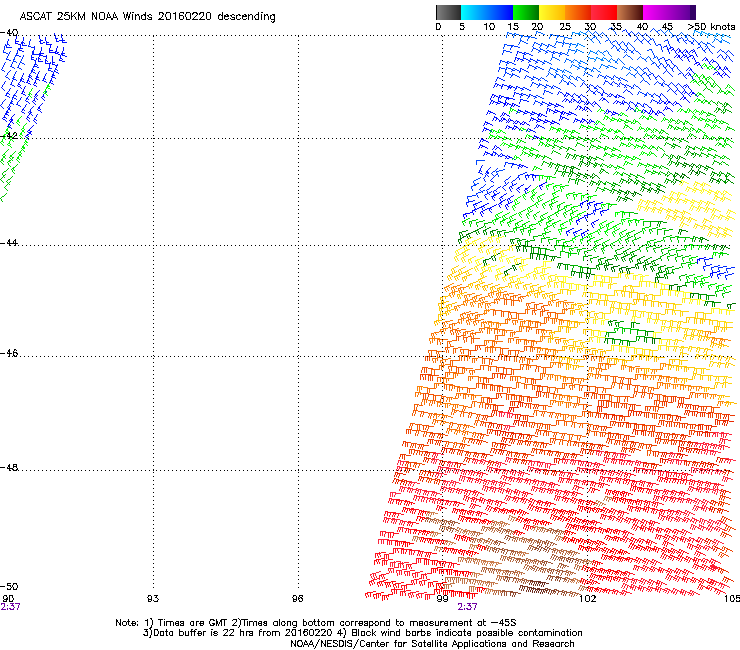Click the latitude label -50
Viewport: 740px width, 650px height.
click(9, 587)
